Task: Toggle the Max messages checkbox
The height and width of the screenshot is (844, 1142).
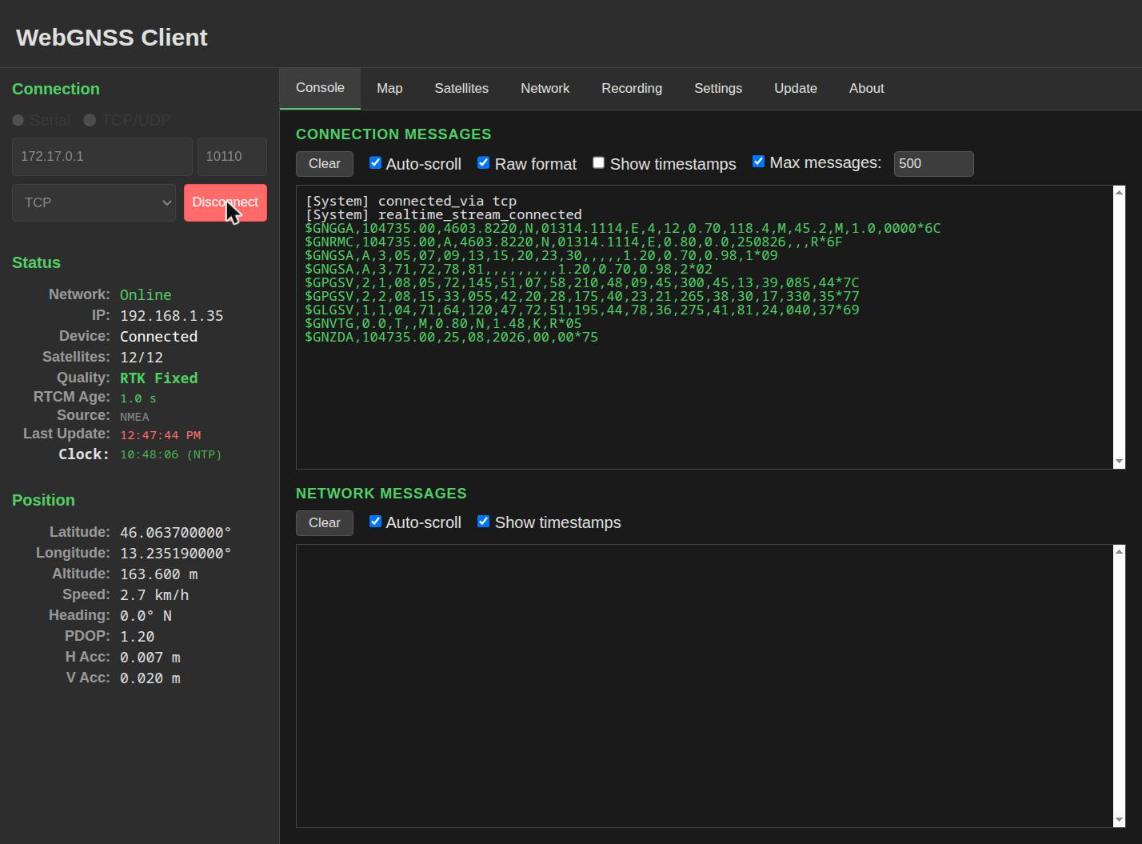Action: point(758,162)
